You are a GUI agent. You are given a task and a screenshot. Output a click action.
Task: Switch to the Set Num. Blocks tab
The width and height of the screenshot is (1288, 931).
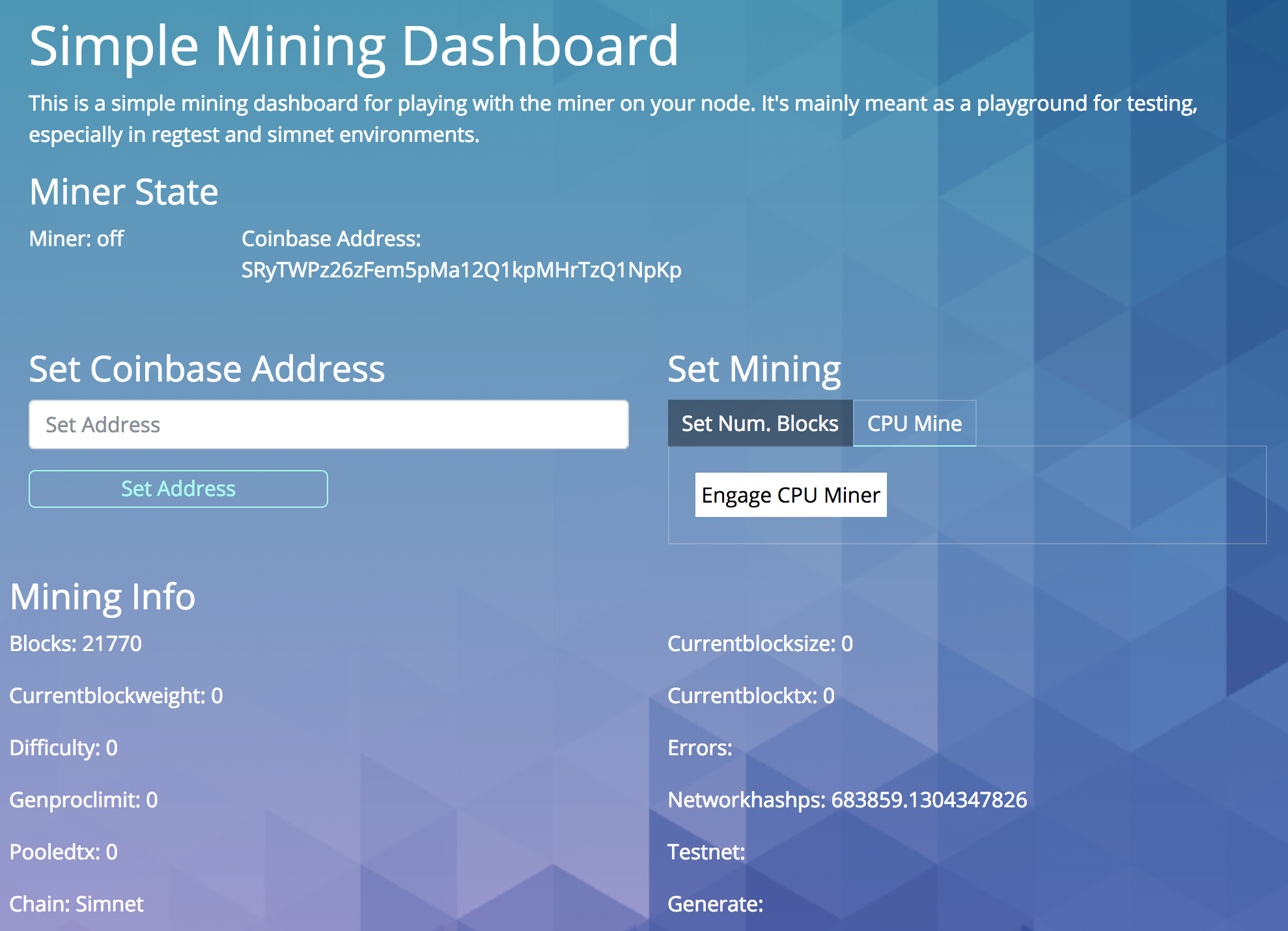tap(760, 424)
